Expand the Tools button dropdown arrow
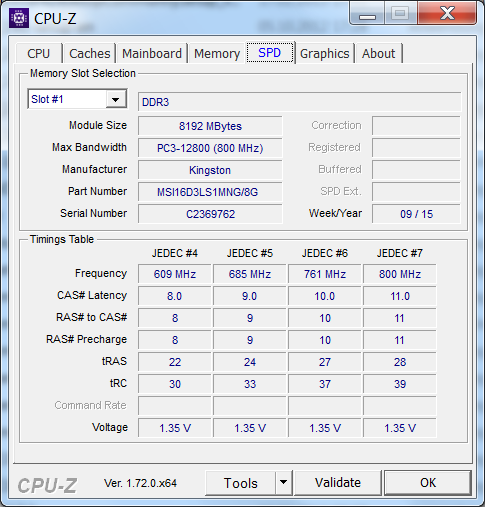Image resolution: width=485 pixels, height=507 pixels. 284,482
